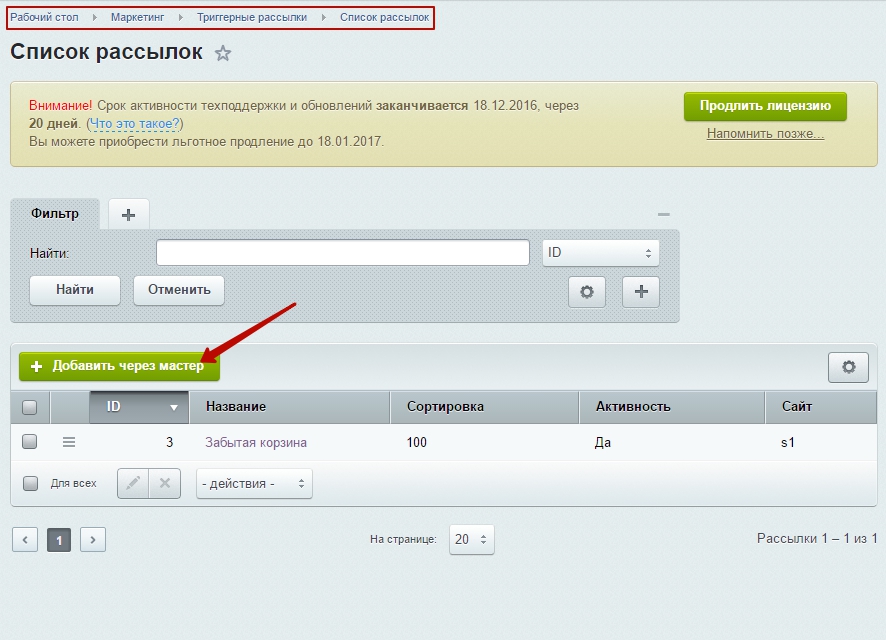The image size is (886, 640).
Task: Click the delete X icon below table
Action: point(165,484)
